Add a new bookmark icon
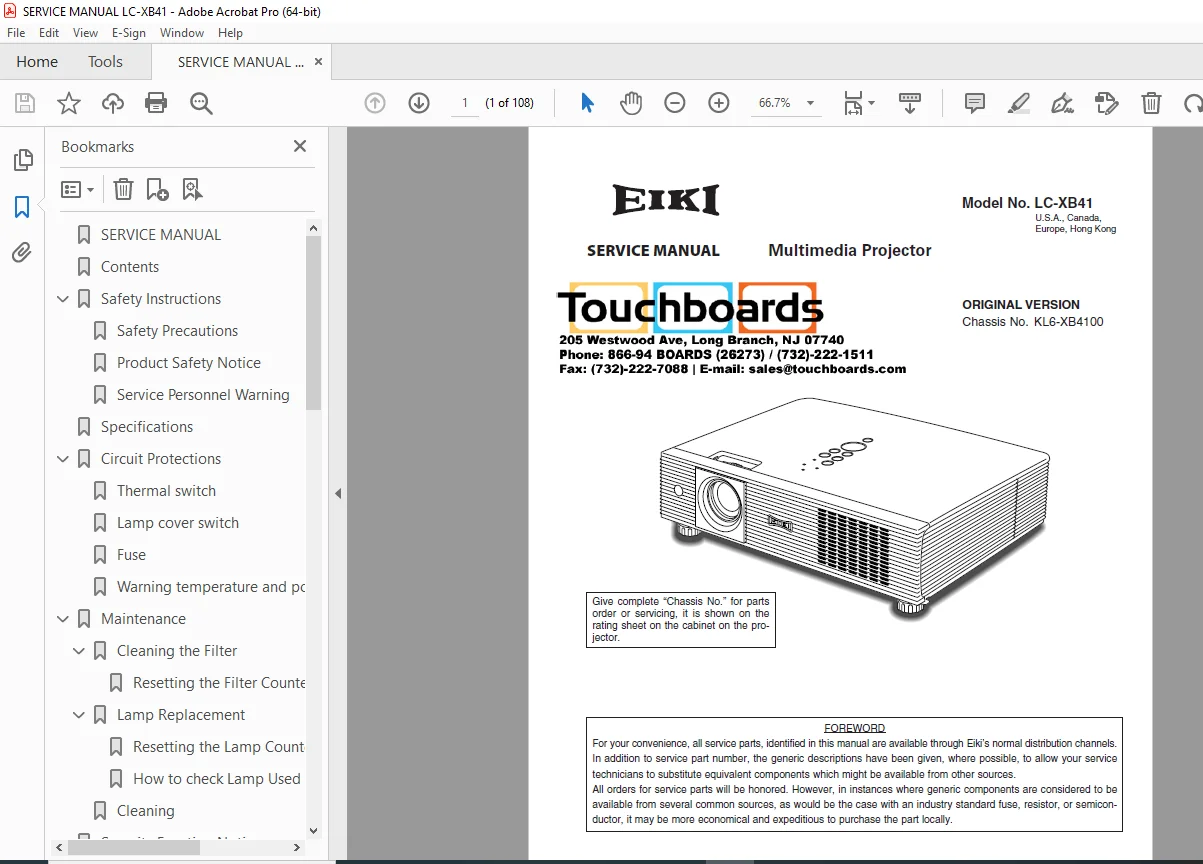The height and width of the screenshot is (864, 1203). 157,189
